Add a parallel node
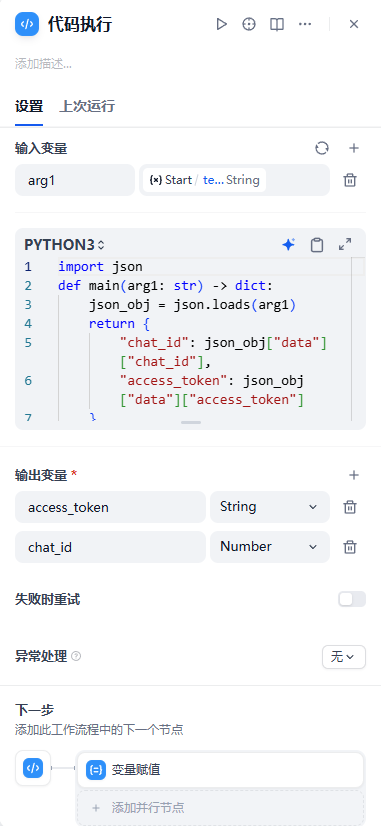Screen dimensions: 381x826 pyautogui.click(x=221, y=808)
